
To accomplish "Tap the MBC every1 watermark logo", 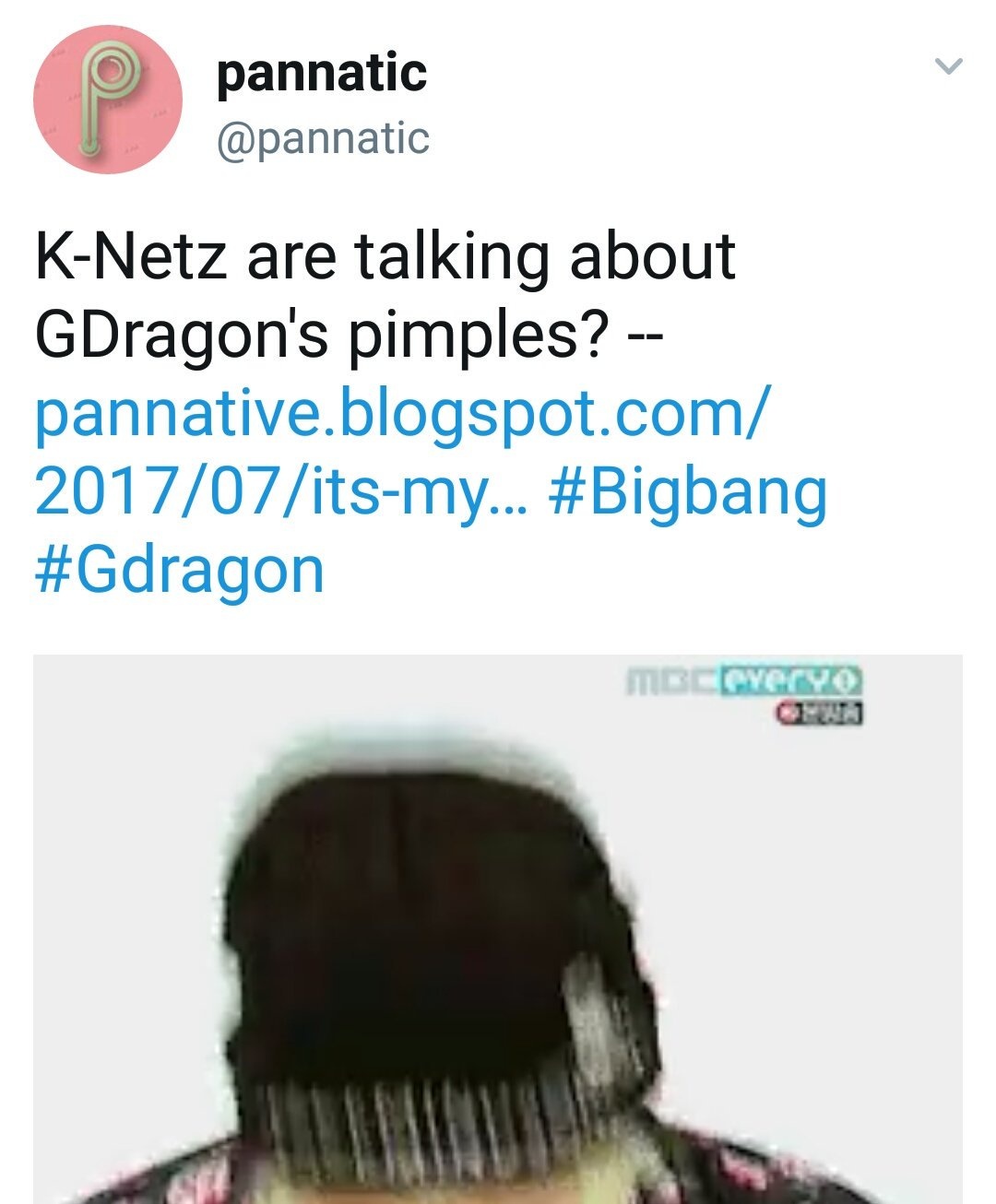I will click(x=744, y=681).
